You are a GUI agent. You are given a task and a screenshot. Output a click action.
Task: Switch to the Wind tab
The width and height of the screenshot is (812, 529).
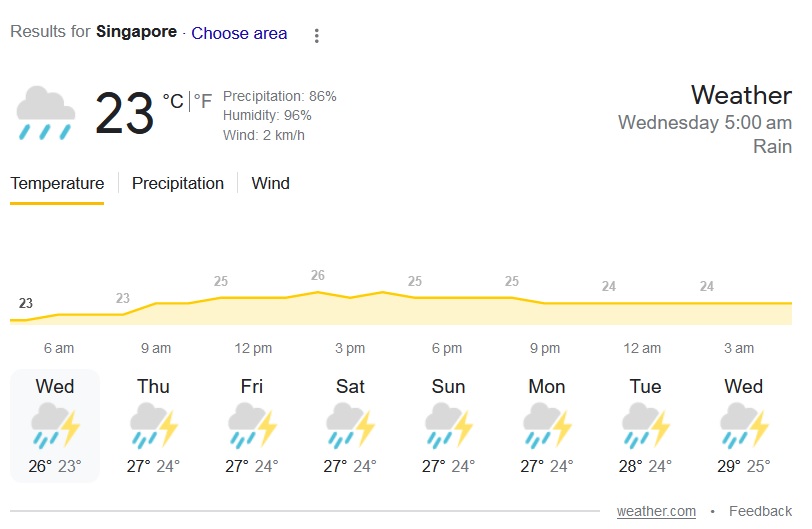[x=270, y=184]
